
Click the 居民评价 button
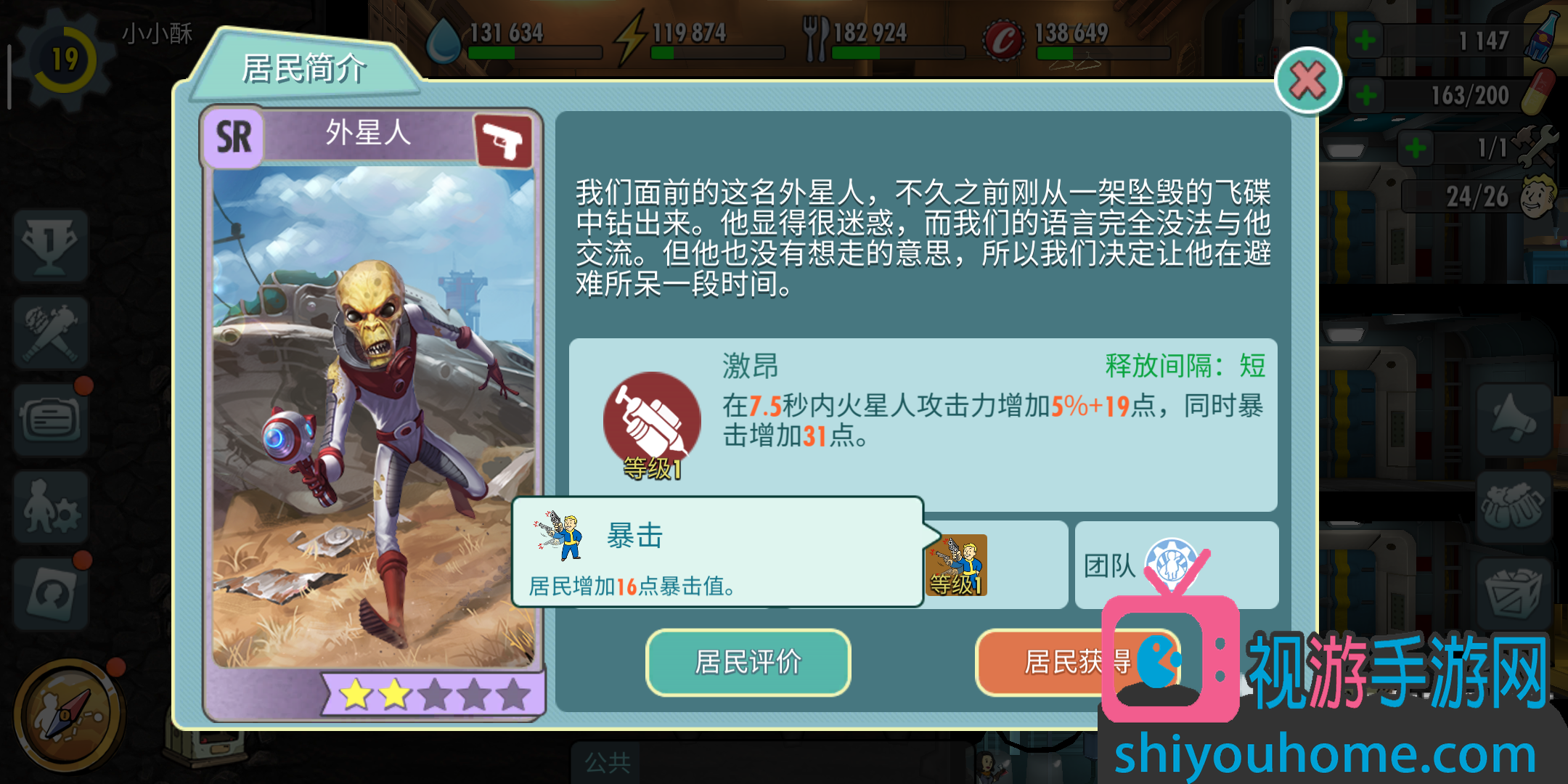coord(748,662)
